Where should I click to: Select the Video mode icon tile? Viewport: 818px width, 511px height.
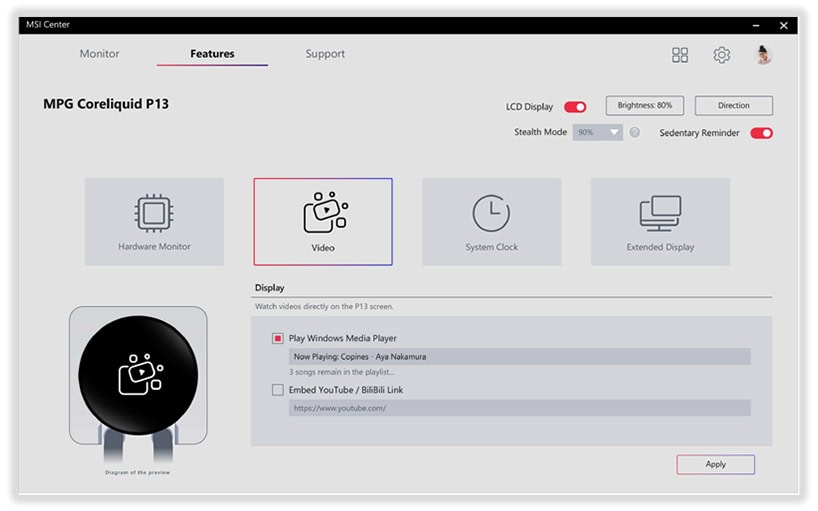click(x=323, y=212)
